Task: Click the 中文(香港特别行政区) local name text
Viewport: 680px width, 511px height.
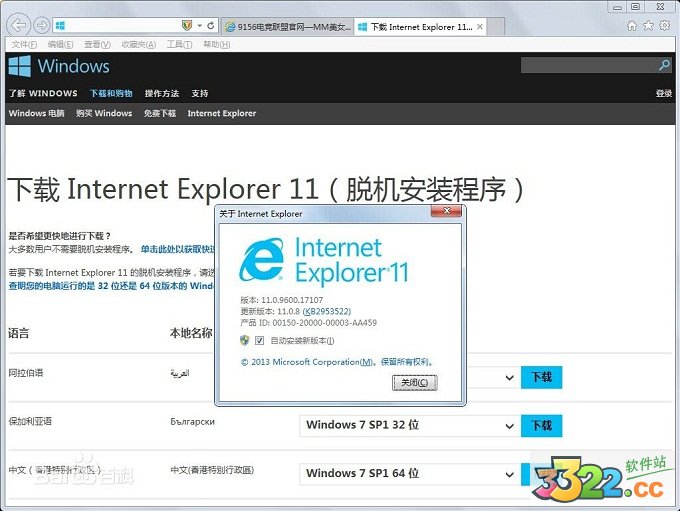Action: pos(212,470)
